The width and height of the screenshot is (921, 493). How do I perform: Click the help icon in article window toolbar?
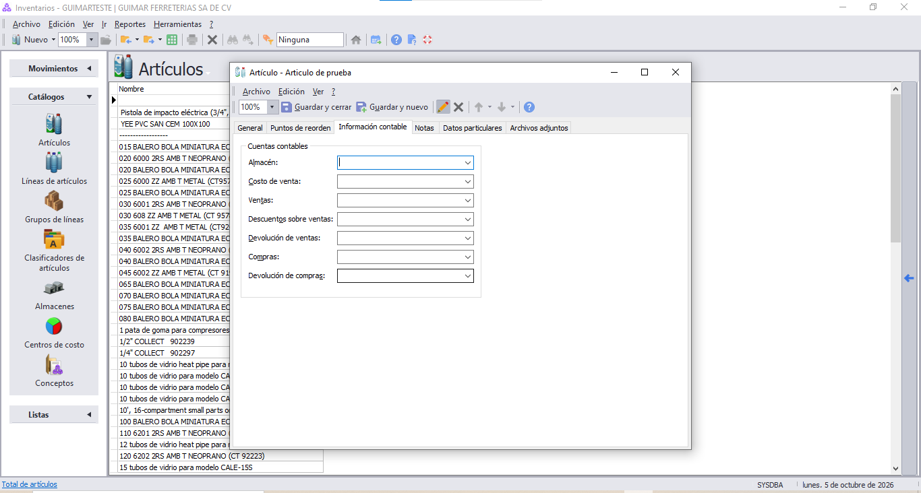(x=529, y=107)
